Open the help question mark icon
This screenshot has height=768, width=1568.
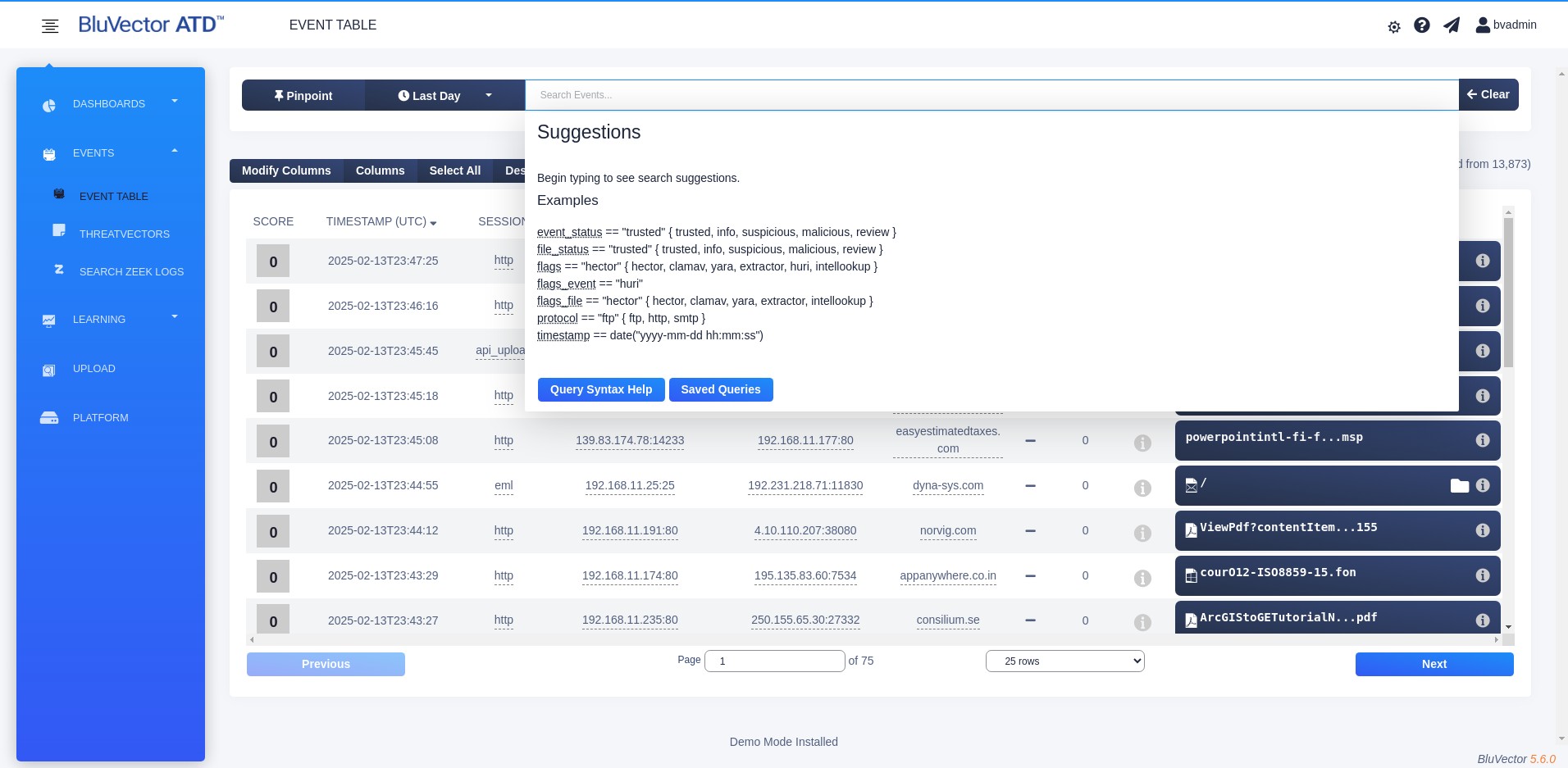tap(1422, 25)
